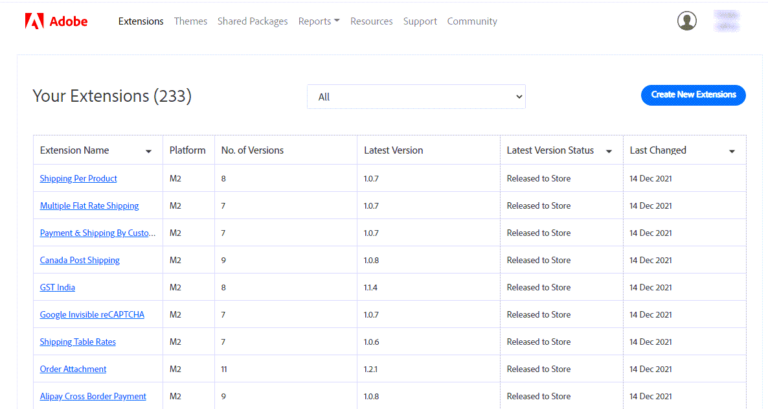This screenshot has height=409, width=768.
Task: Open the Community nav item
Action: click(472, 21)
